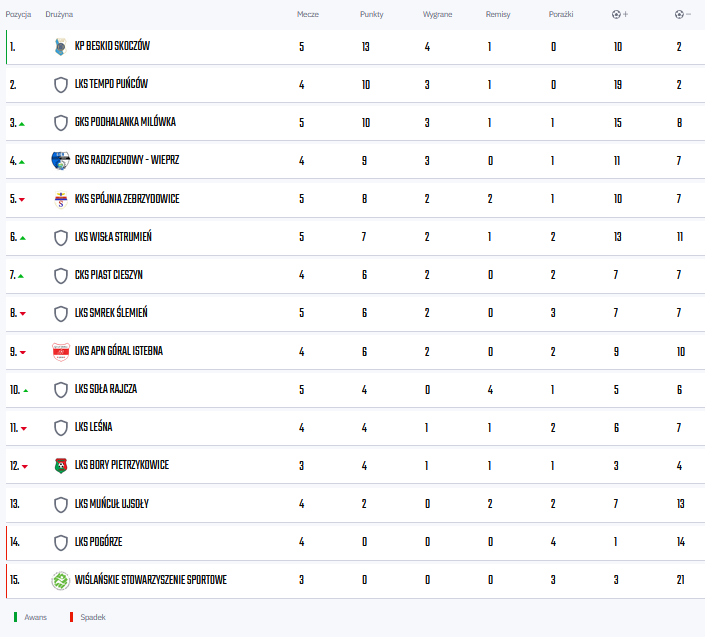Viewport: 705px width, 637px height.
Task: Click the red Spadek legend marker
Action: click(x=71, y=617)
